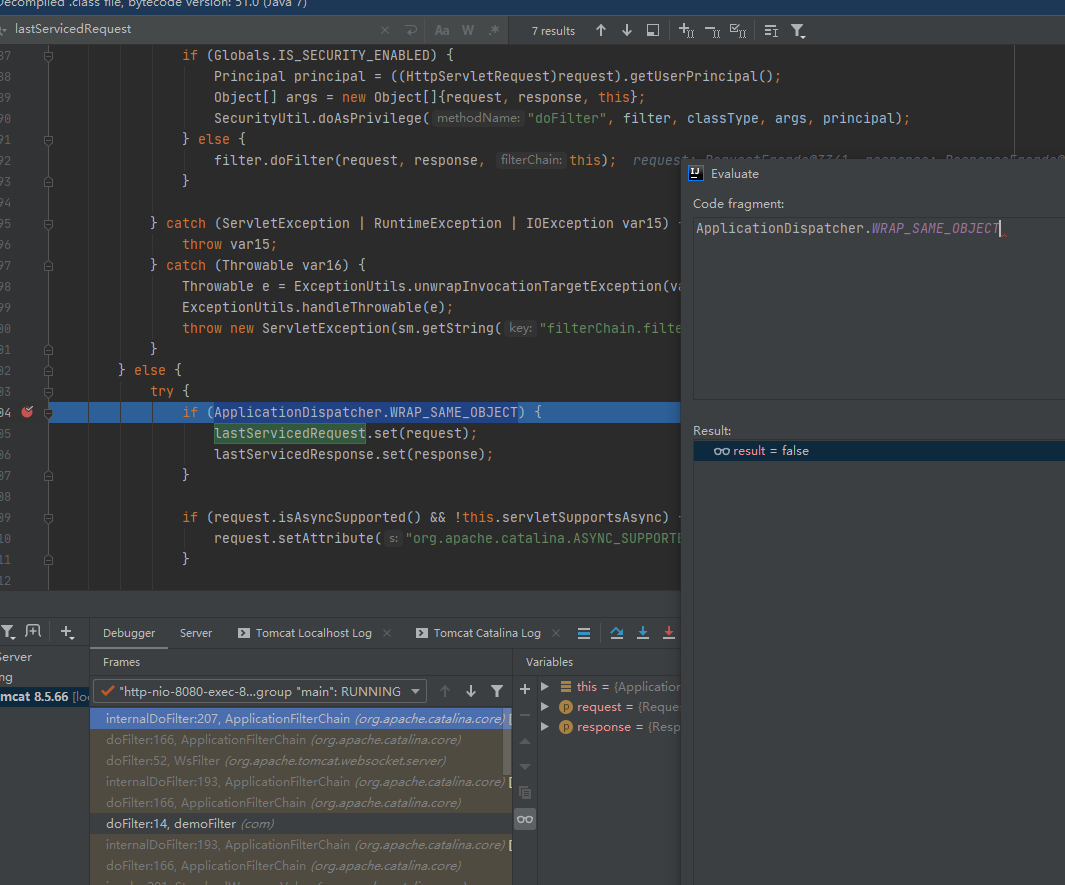Click the Frames list scrollbar
This screenshot has height=885, width=1065.
[507, 740]
